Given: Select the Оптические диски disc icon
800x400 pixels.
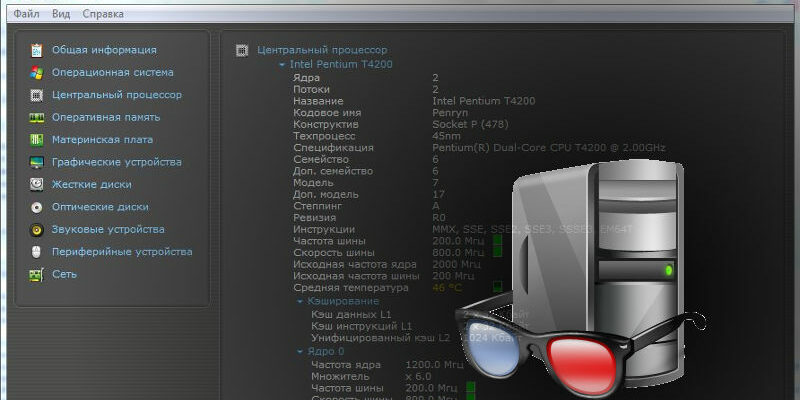Looking at the screenshot, I should [37, 207].
